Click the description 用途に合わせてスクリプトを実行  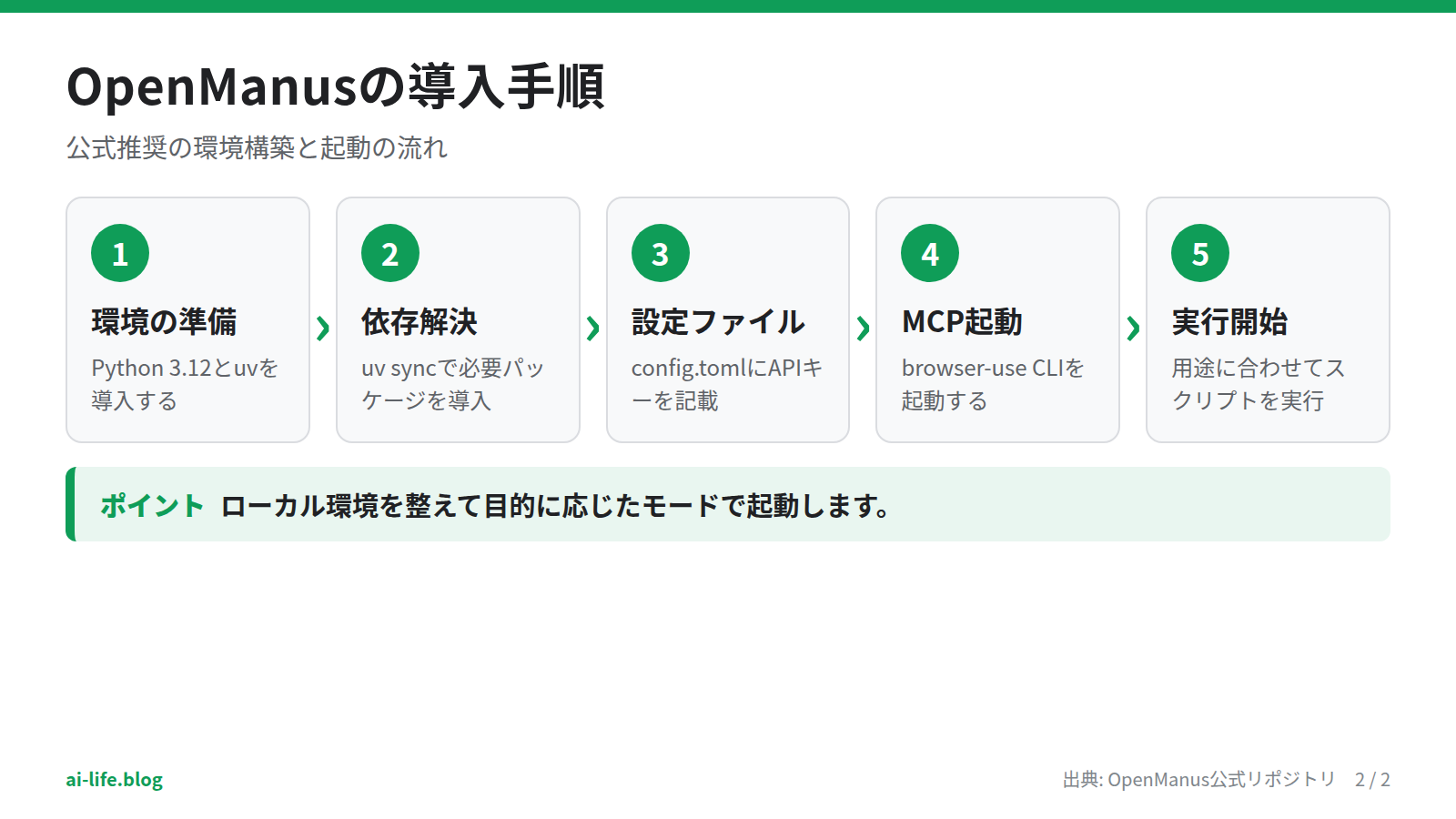click(1258, 384)
